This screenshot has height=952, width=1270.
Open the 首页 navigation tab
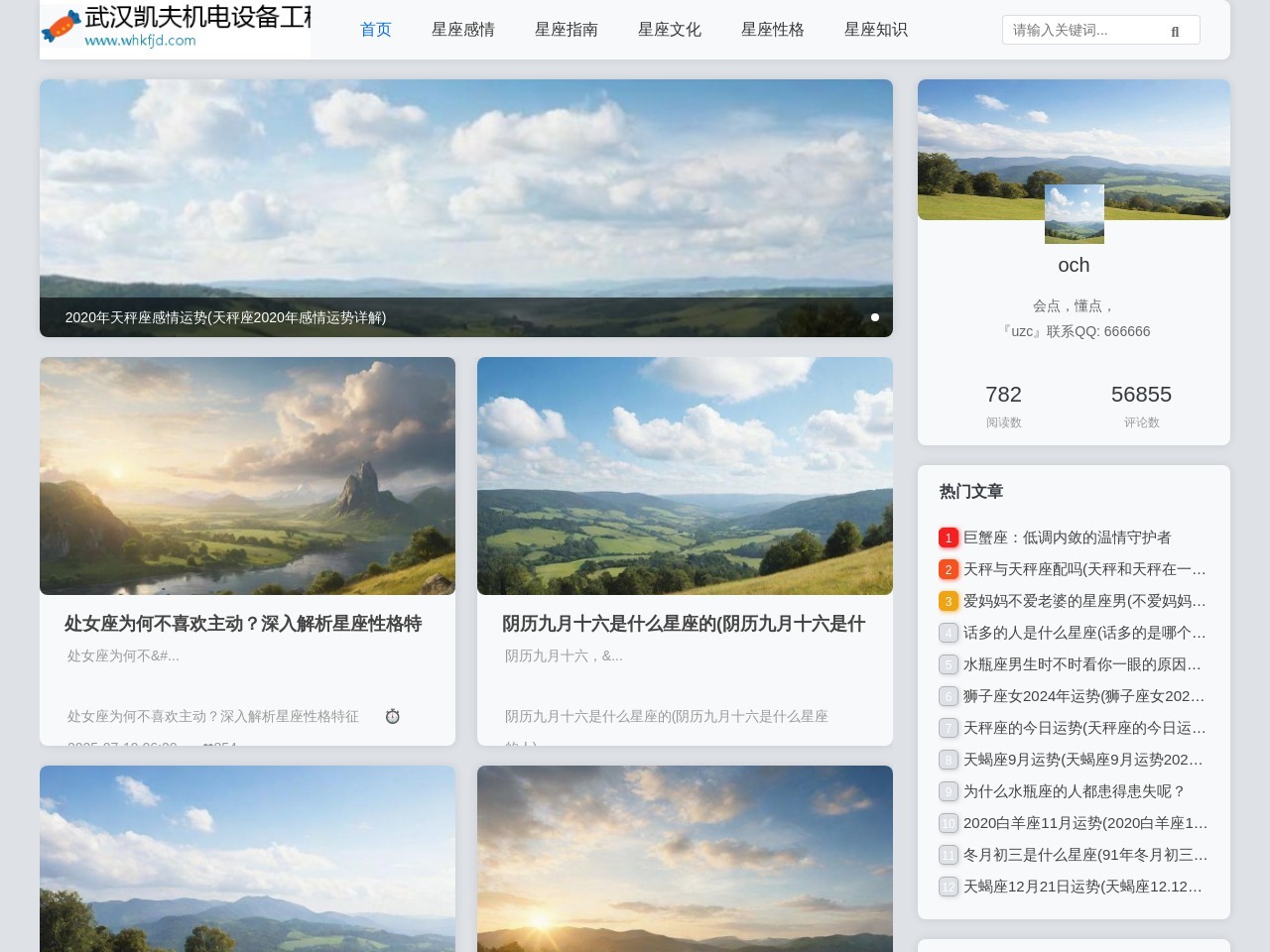click(x=376, y=30)
